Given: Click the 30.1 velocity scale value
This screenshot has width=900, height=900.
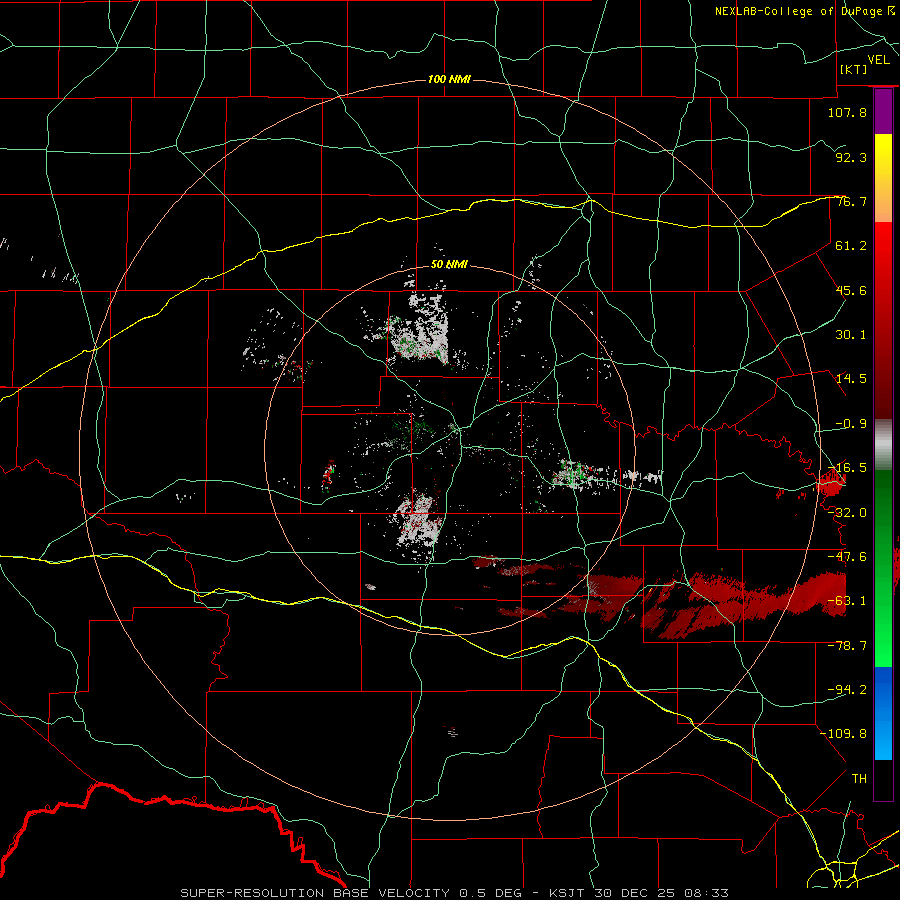Looking at the screenshot, I should click(x=851, y=335).
